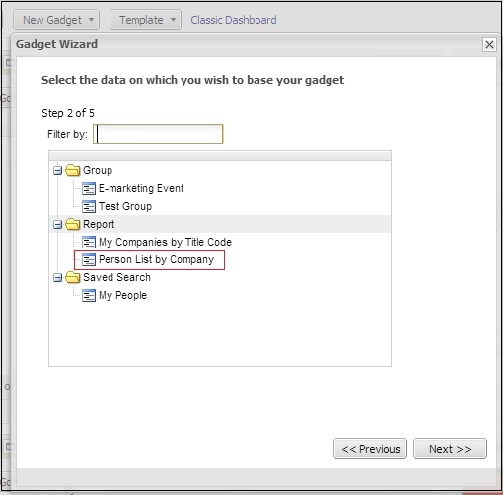
Task: Click the Test Group list icon
Action: [x=89, y=207]
